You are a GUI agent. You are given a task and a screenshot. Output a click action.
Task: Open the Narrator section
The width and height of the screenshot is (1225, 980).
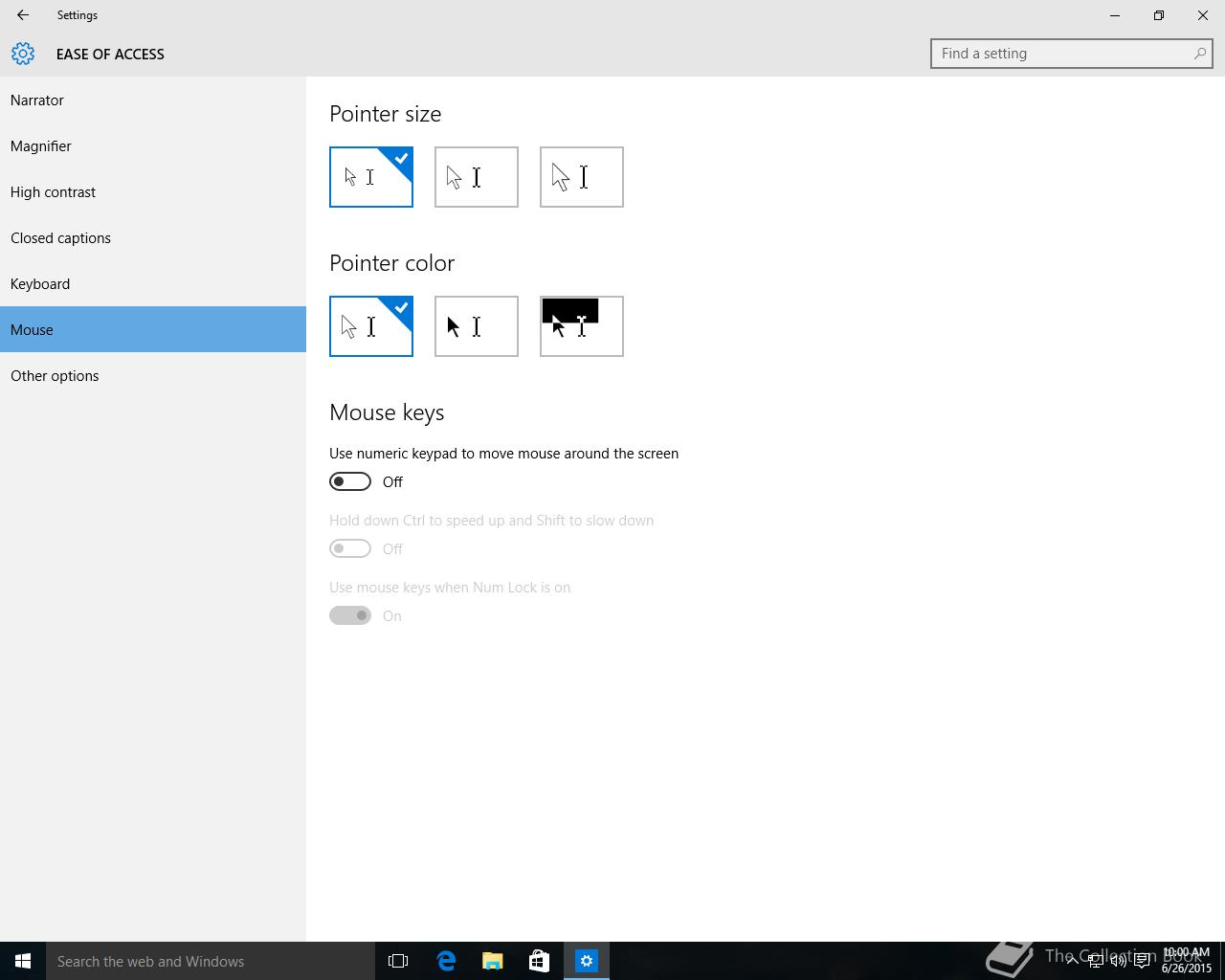click(153, 100)
